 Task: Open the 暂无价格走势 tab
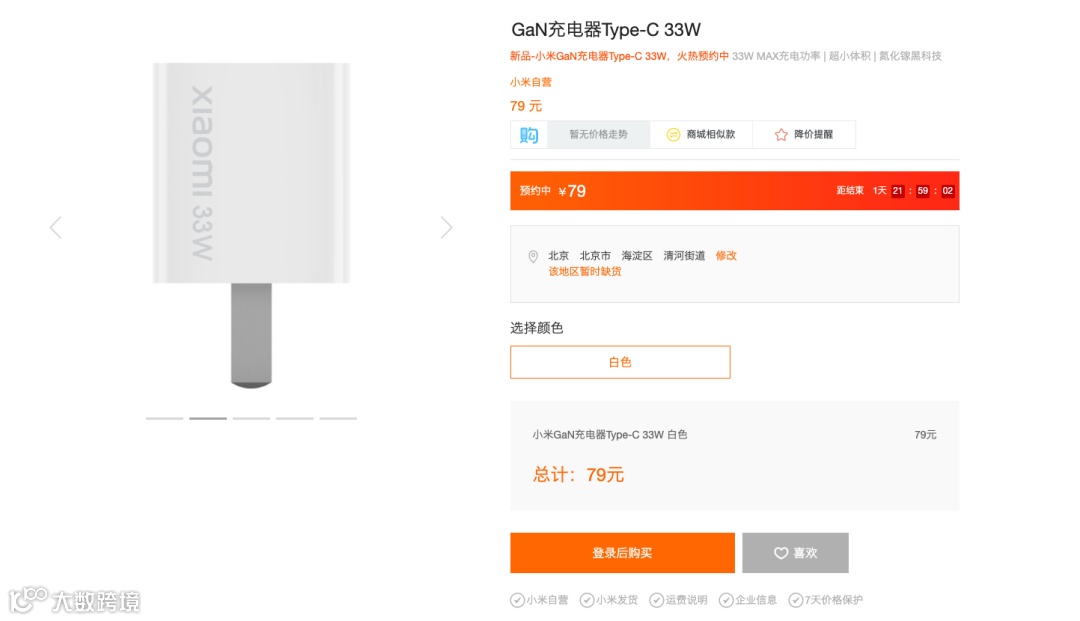point(598,134)
